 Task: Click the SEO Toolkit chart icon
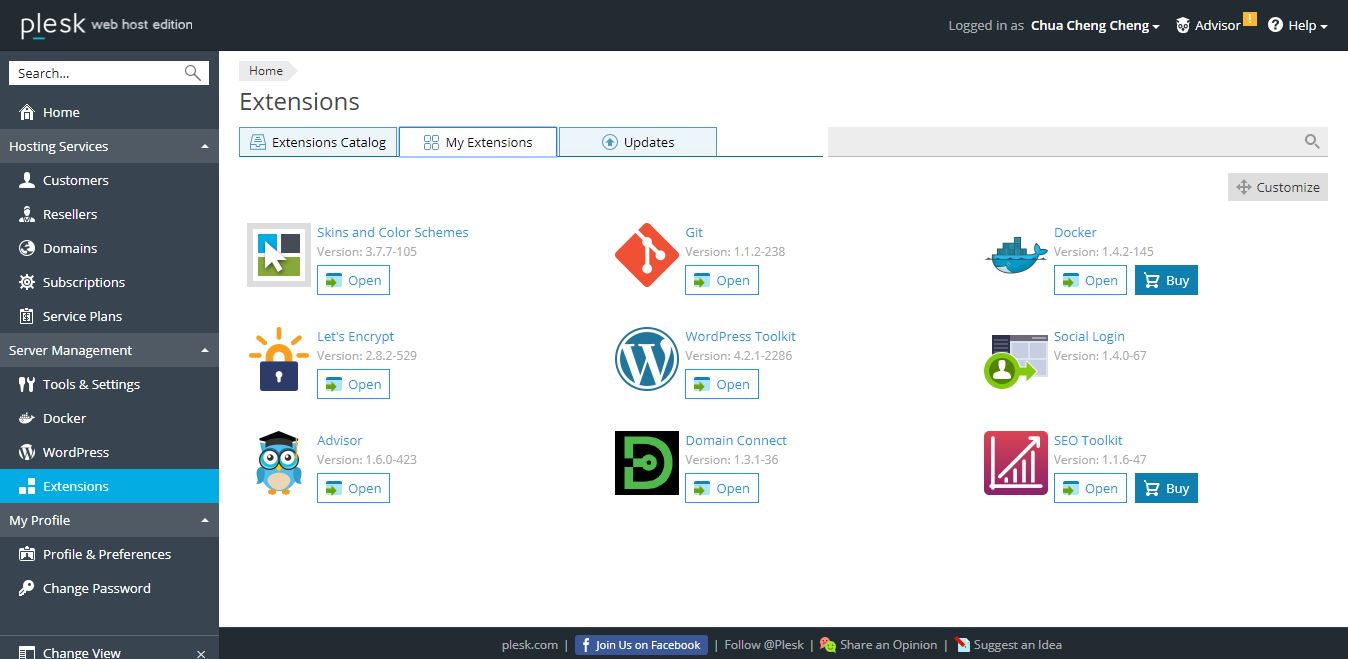[1016, 463]
